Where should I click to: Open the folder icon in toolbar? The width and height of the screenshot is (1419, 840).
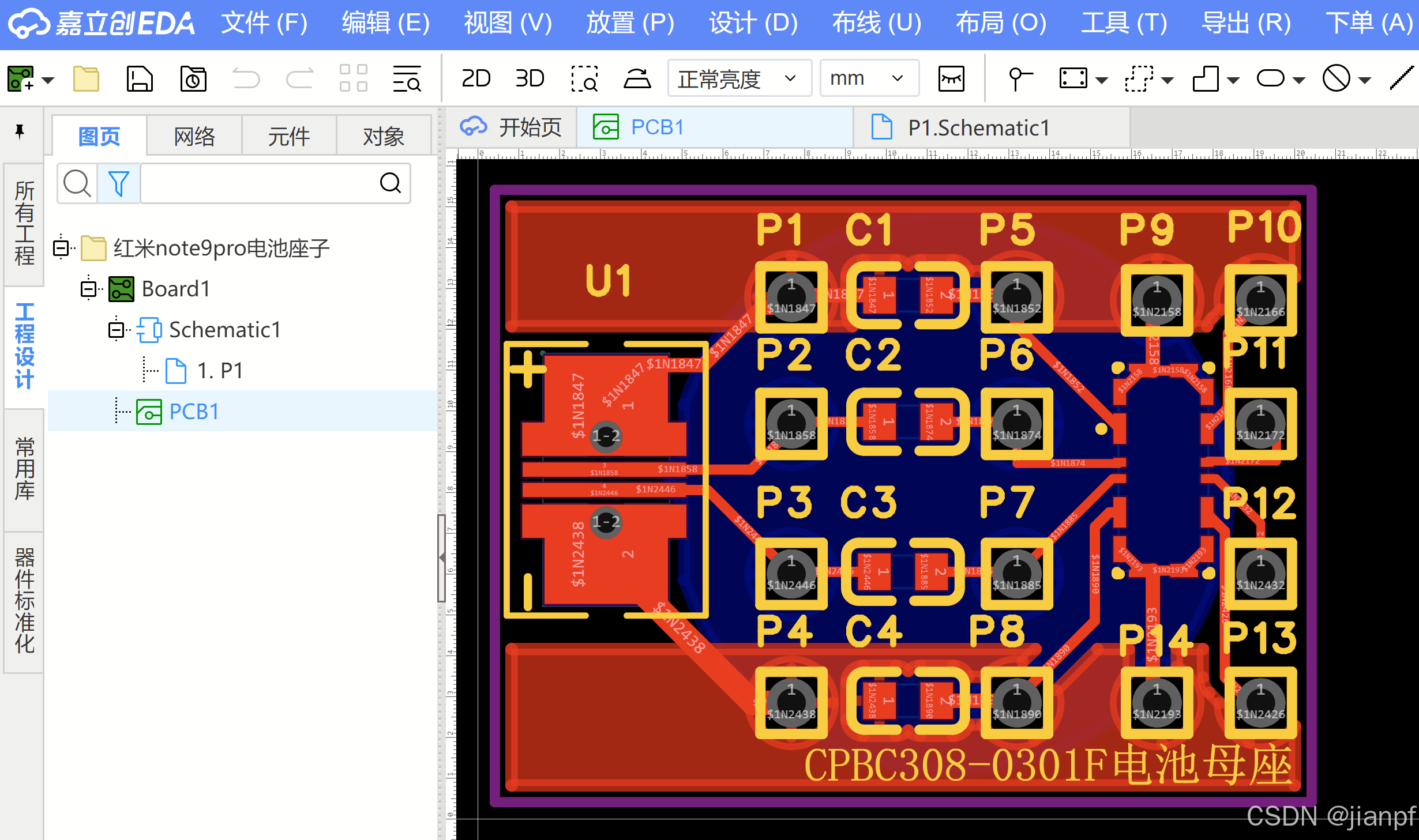coord(87,78)
